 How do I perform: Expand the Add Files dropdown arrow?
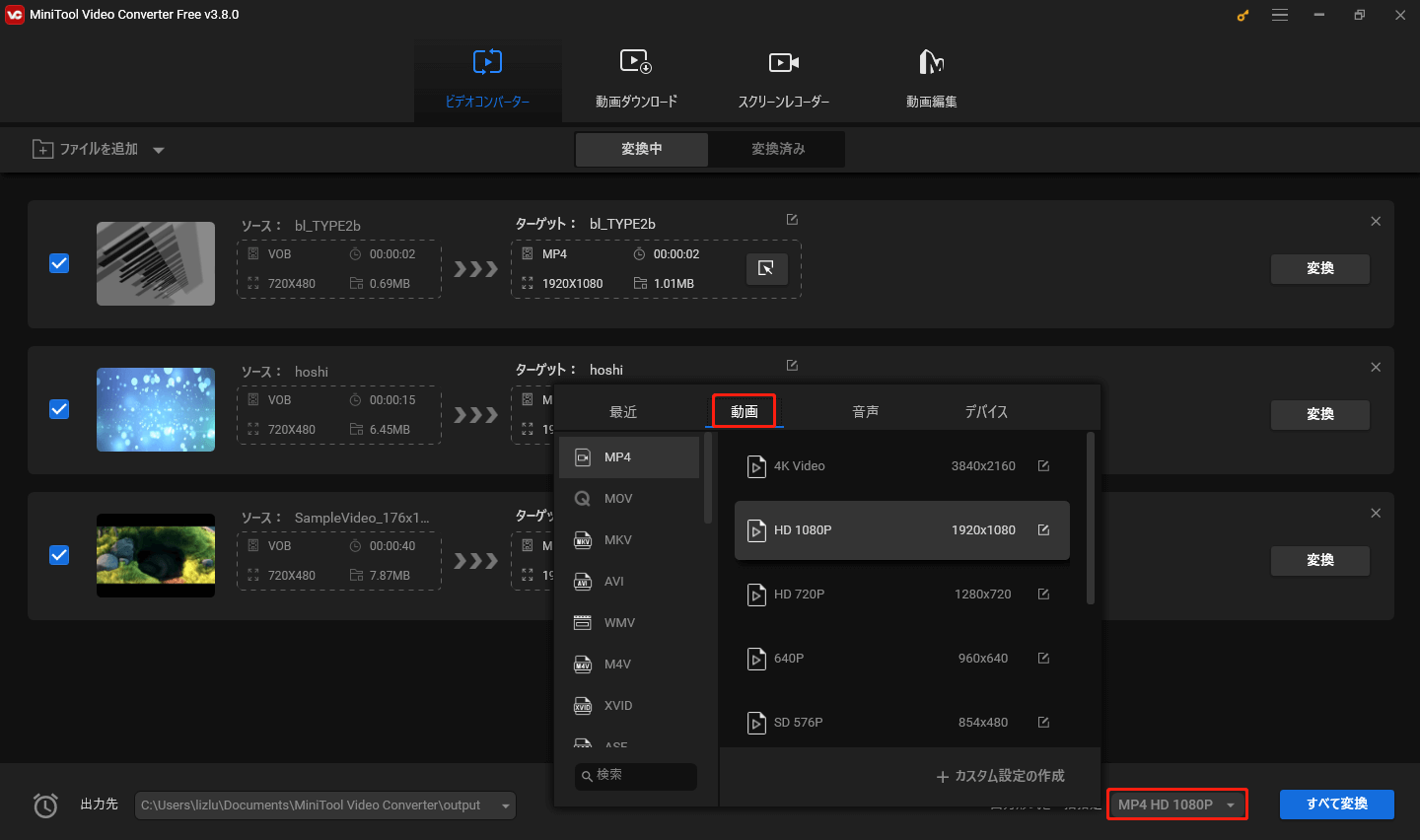pyautogui.click(x=159, y=150)
